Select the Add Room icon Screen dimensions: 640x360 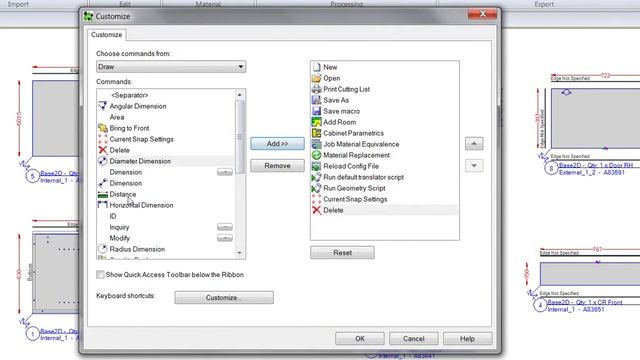coord(316,122)
